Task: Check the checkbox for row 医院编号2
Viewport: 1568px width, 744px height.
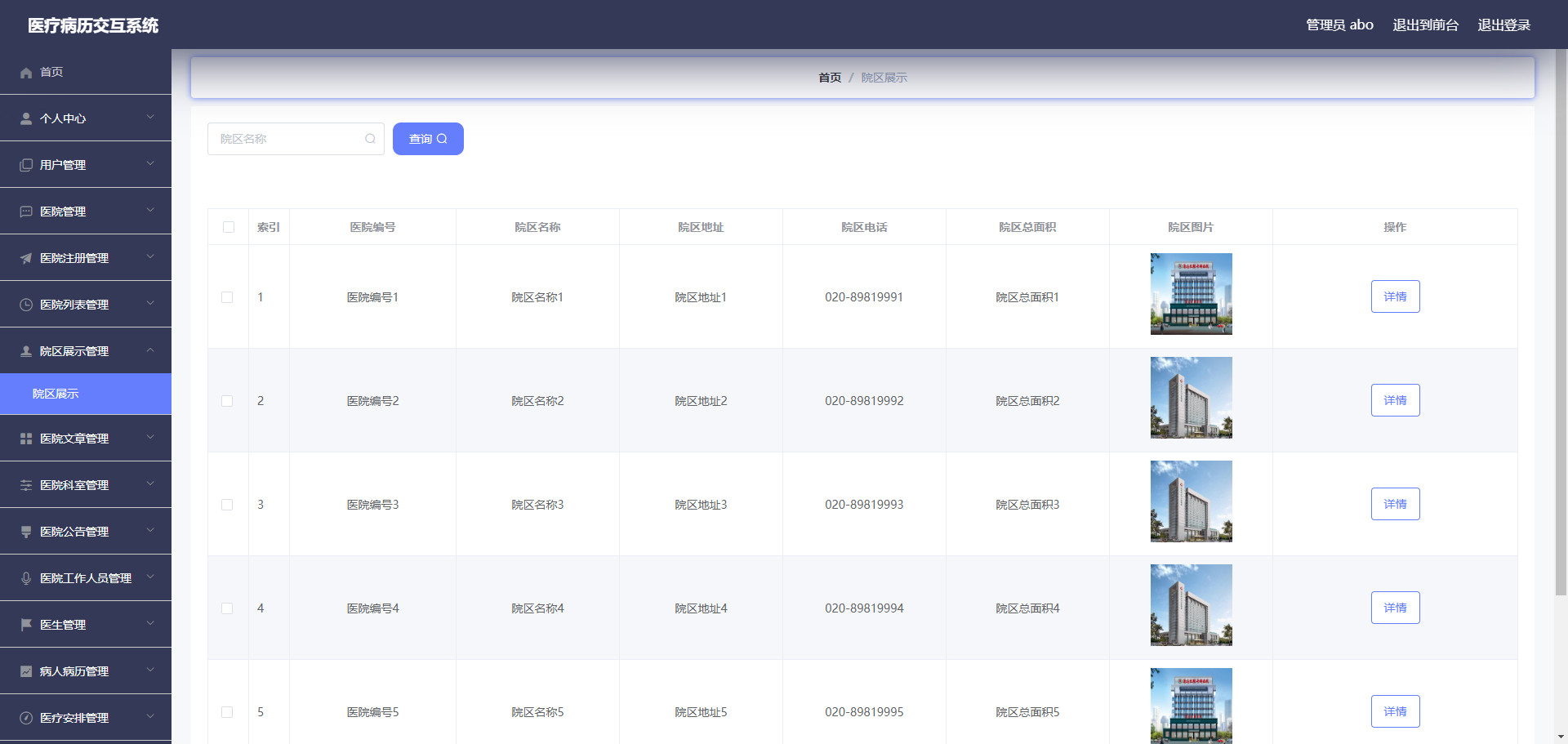Action: 227,401
